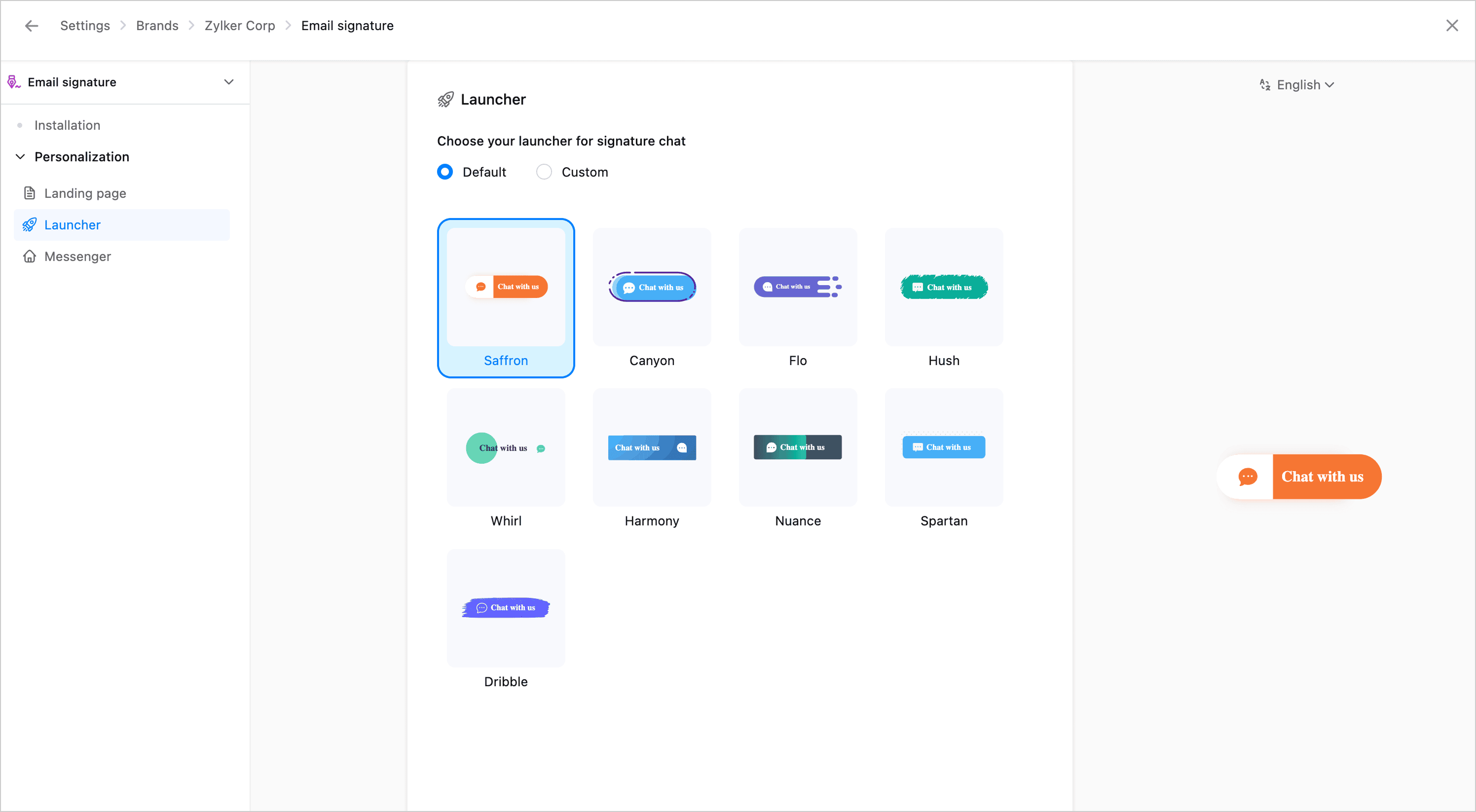Click the Email signature pen icon
The image size is (1476, 812).
(x=14, y=82)
